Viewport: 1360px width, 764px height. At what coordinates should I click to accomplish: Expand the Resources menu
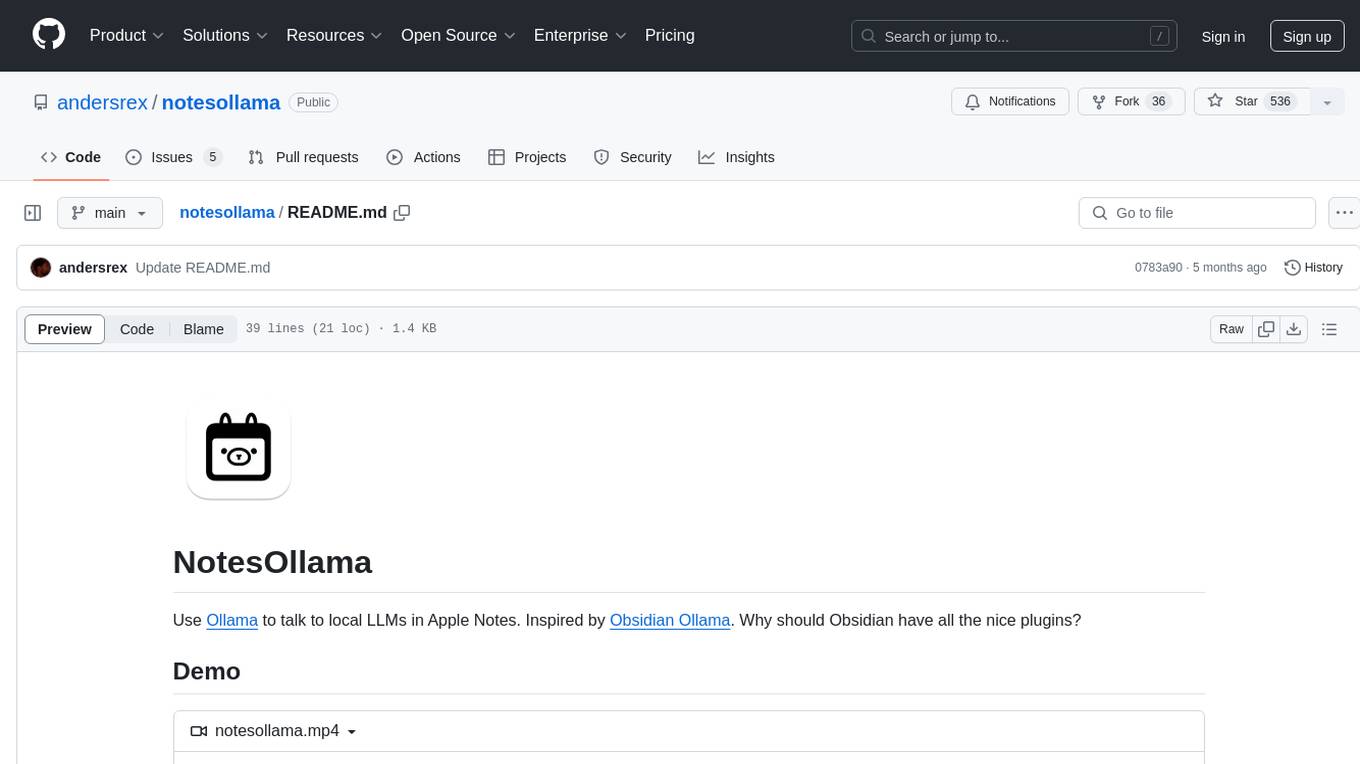334,35
